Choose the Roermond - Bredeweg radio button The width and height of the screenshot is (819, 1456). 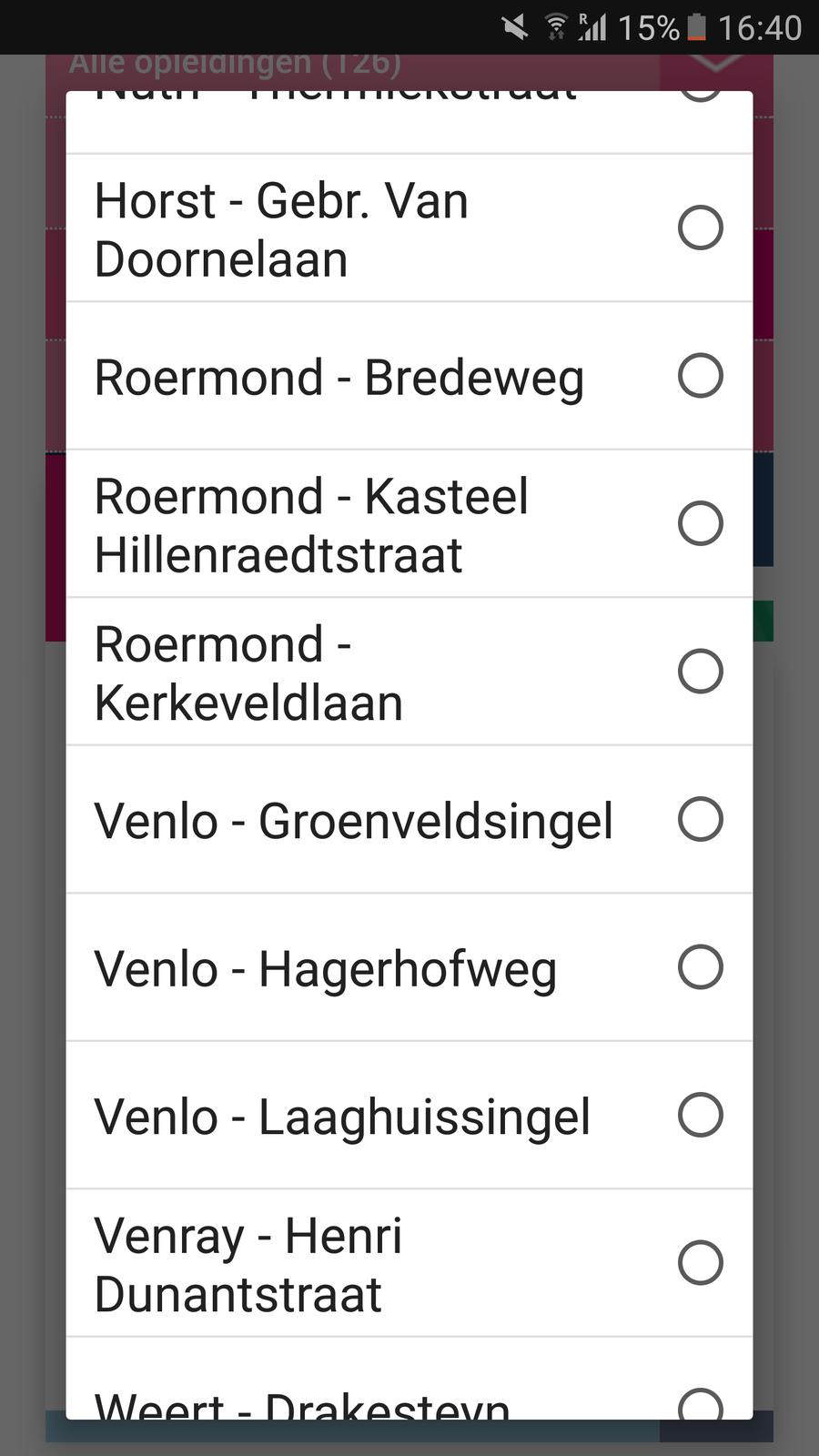pyautogui.click(x=700, y=376)
